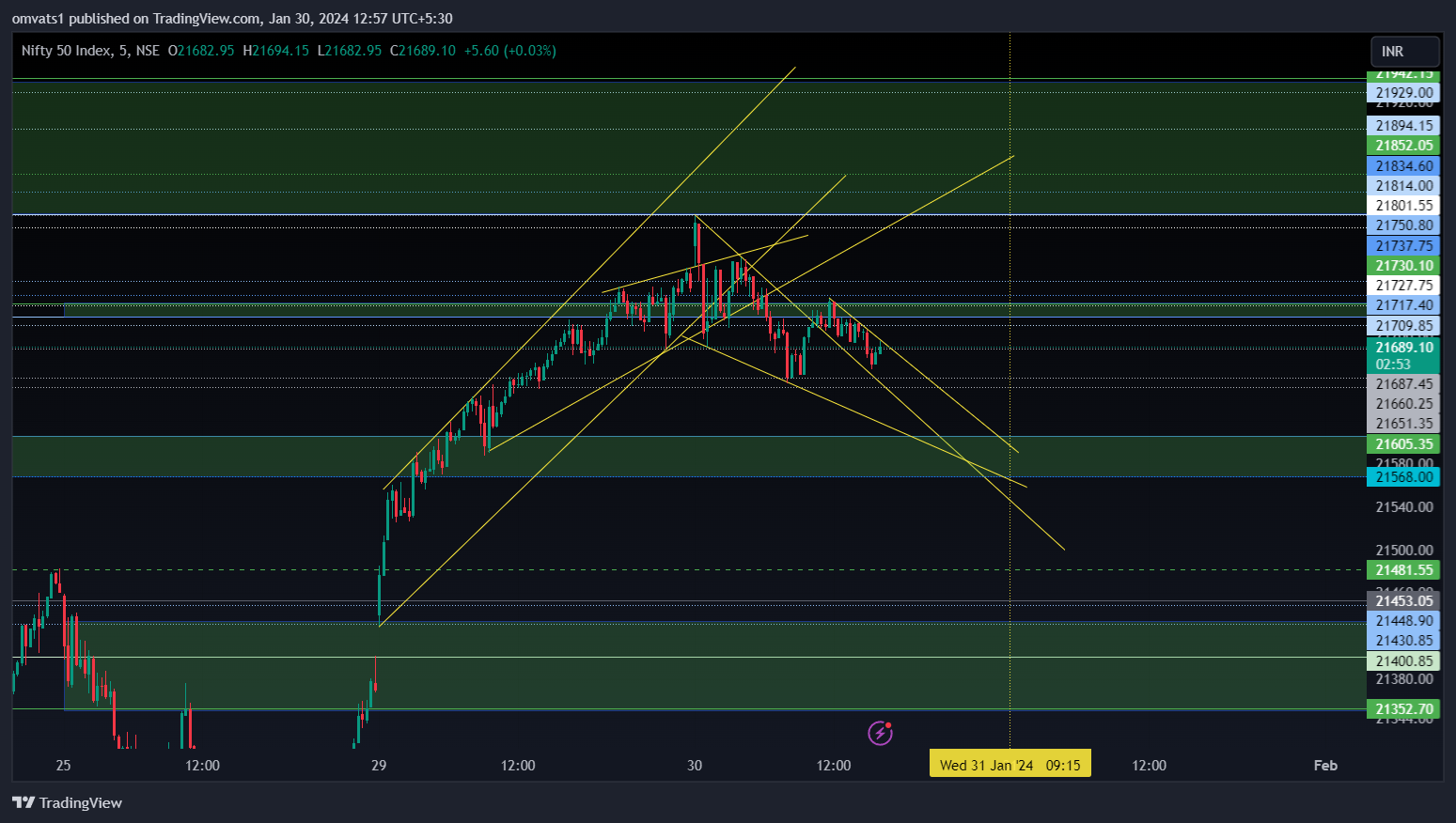Click the 21727.75 price label

(x=1402, y=285)
